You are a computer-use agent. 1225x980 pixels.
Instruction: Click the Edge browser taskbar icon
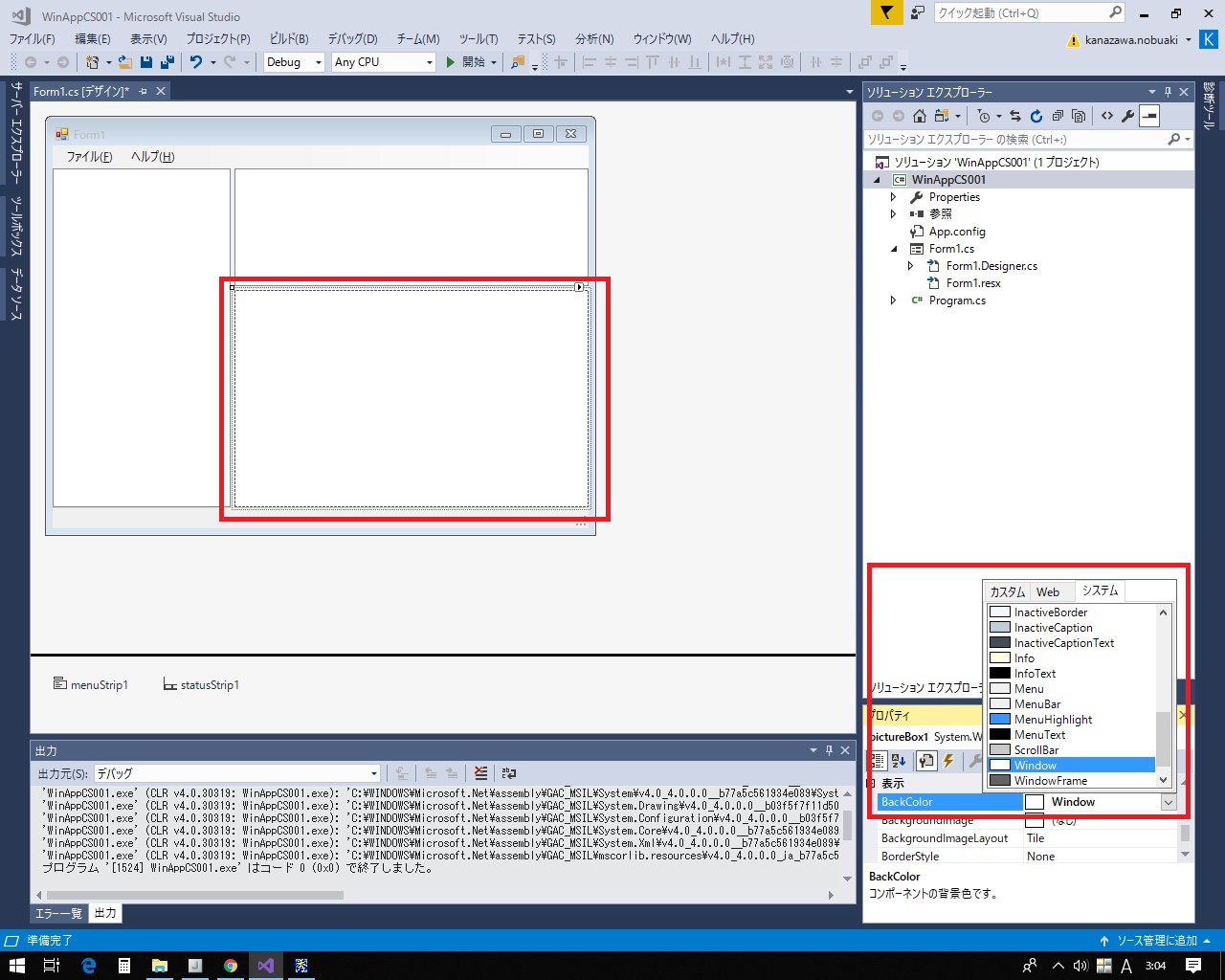coord(89,966)
